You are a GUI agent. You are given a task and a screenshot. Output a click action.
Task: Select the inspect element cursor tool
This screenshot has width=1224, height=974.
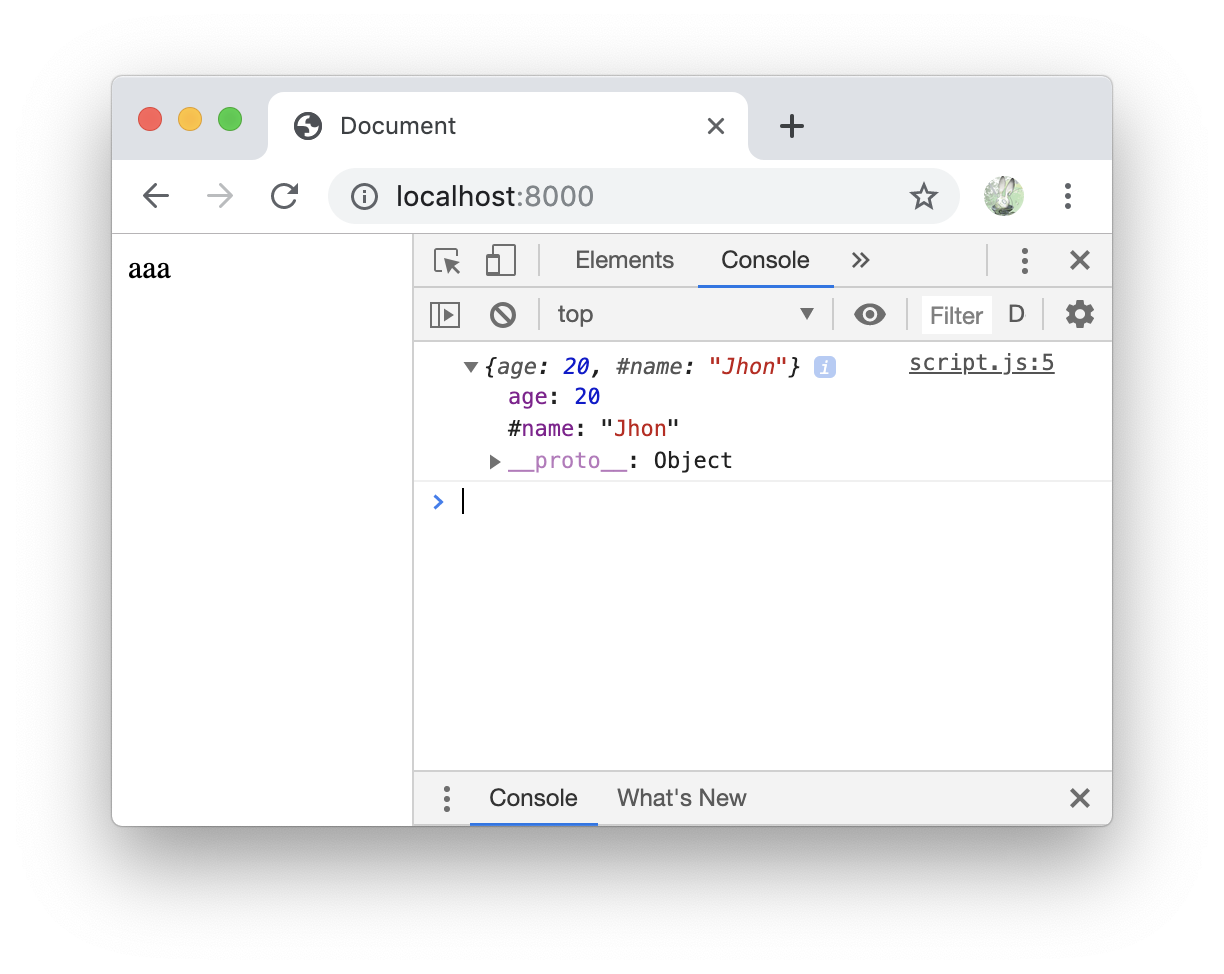(x=447, y=259)
